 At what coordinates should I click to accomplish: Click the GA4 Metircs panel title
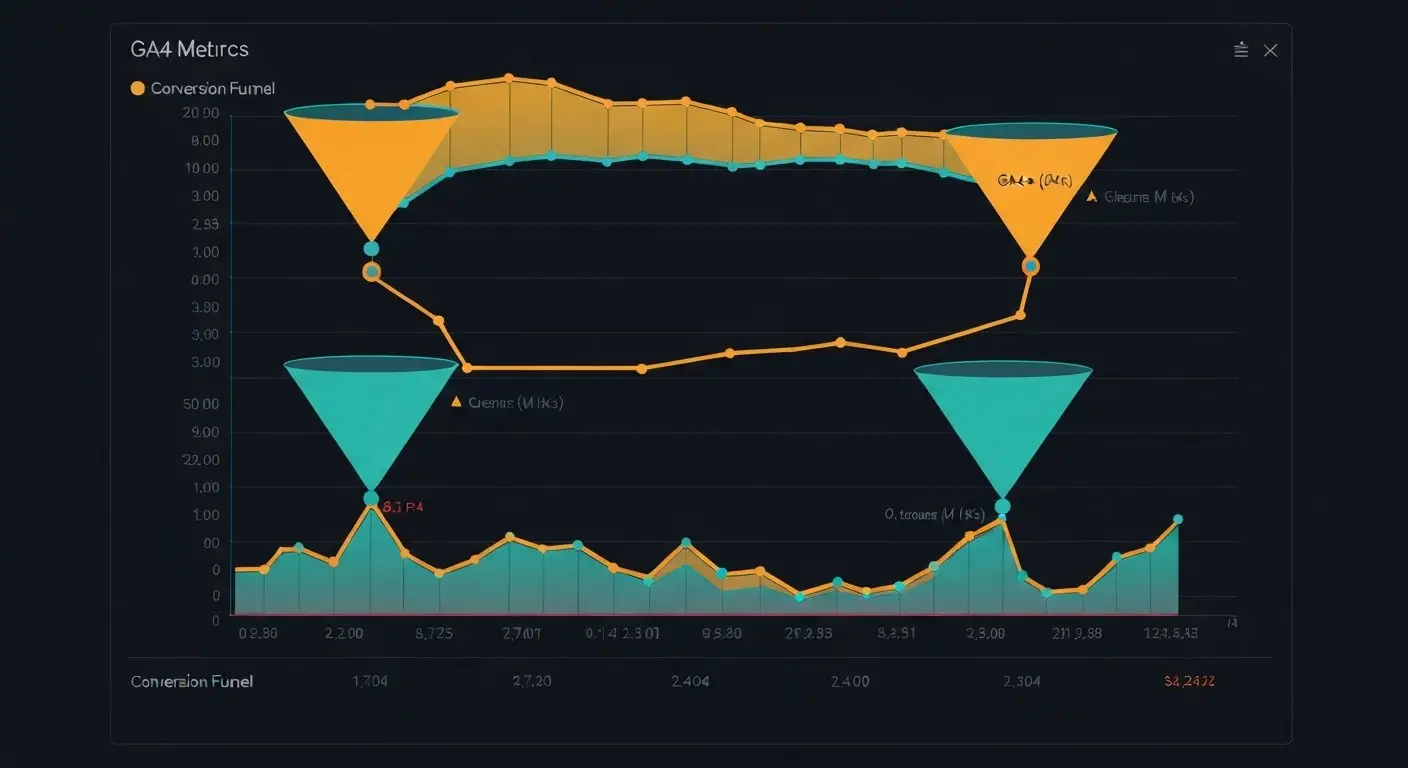190,49
